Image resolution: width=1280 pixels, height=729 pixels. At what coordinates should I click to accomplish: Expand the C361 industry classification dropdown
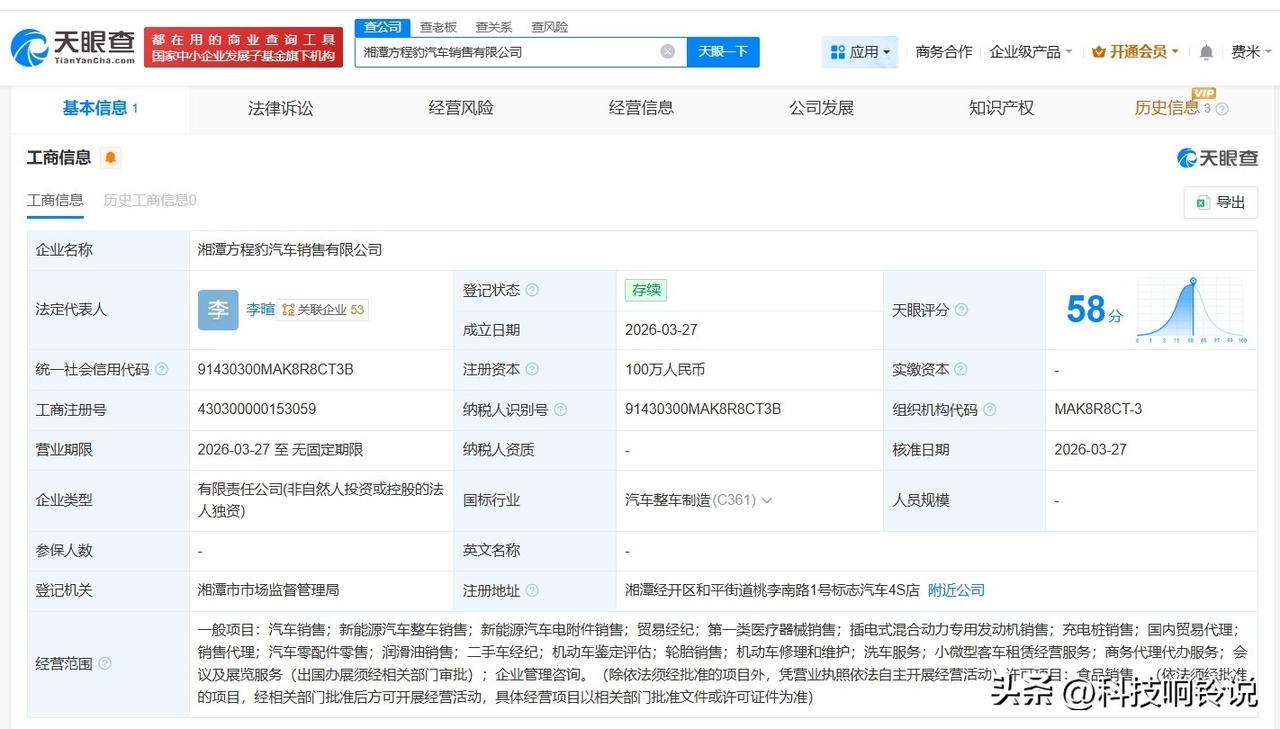pyautogui.click(x=768, y=499)
